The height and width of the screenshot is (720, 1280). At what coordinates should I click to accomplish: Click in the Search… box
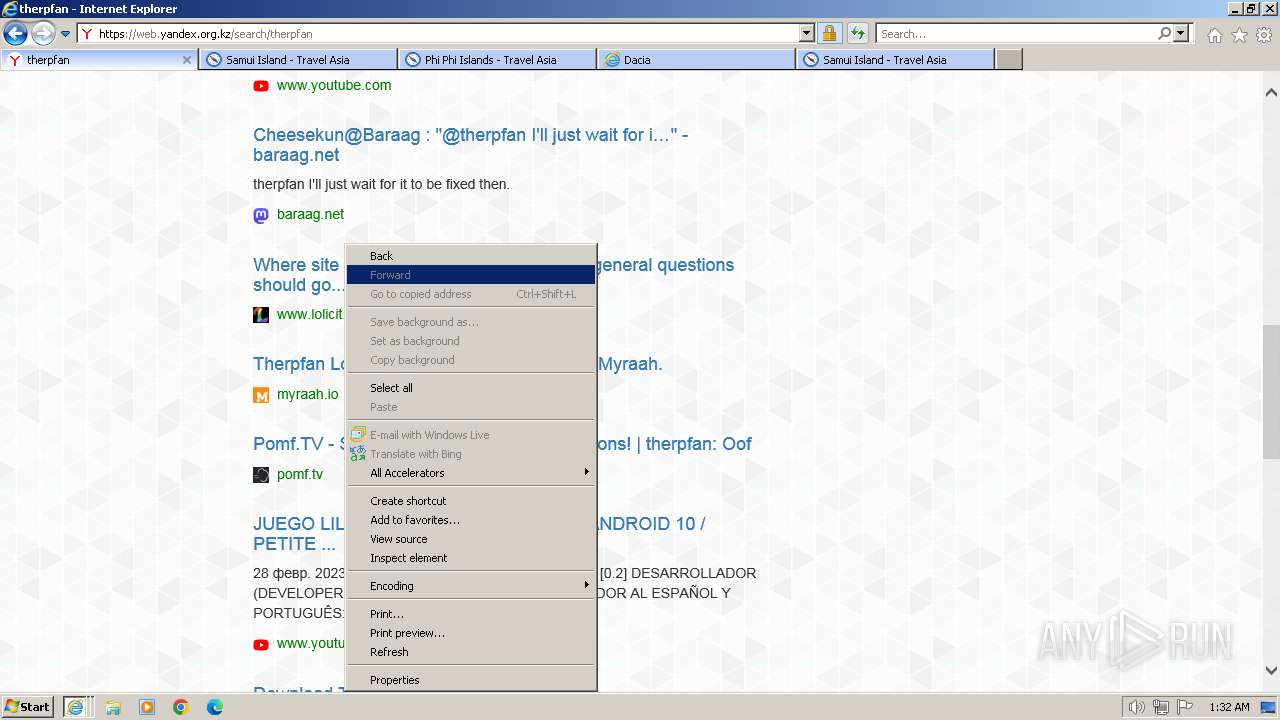coord(1016,34)
